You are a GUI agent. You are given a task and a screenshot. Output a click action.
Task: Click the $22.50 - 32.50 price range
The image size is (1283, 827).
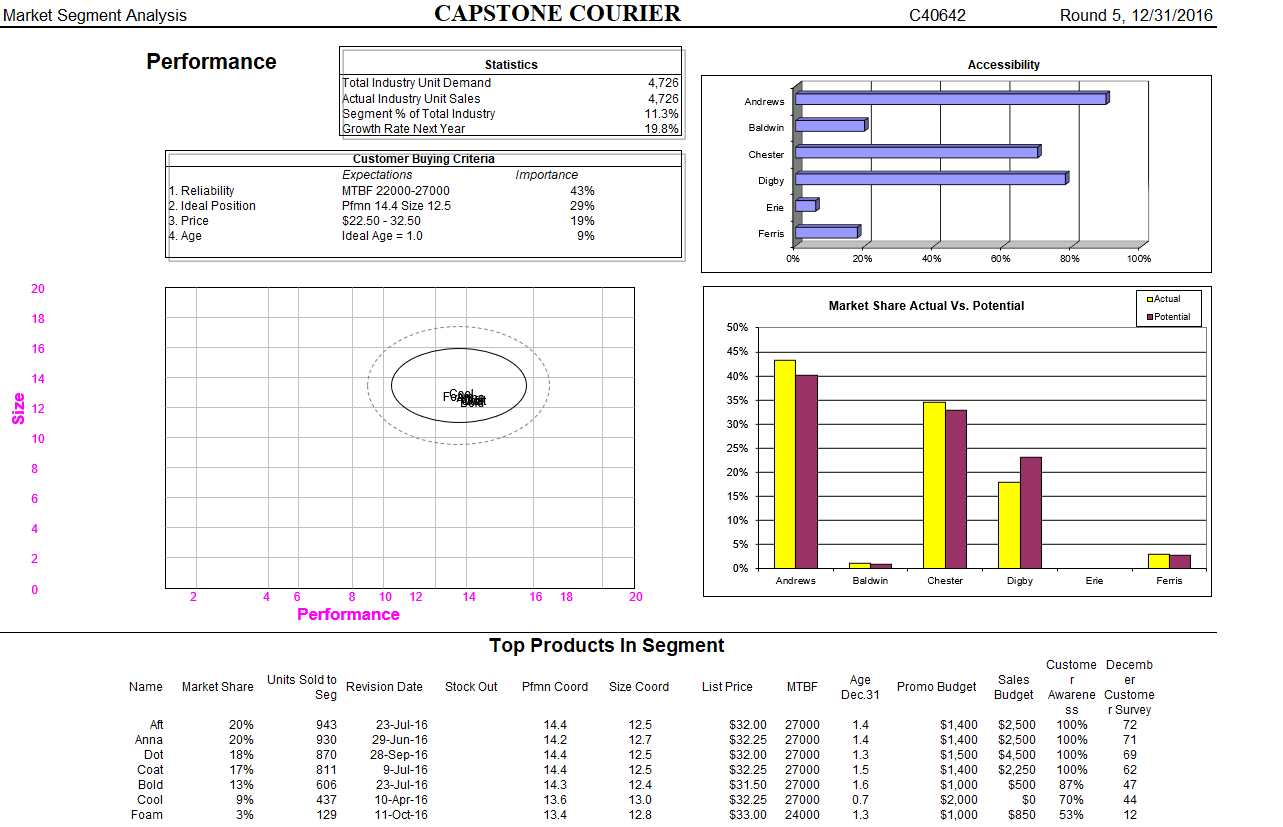click(381, 220)
